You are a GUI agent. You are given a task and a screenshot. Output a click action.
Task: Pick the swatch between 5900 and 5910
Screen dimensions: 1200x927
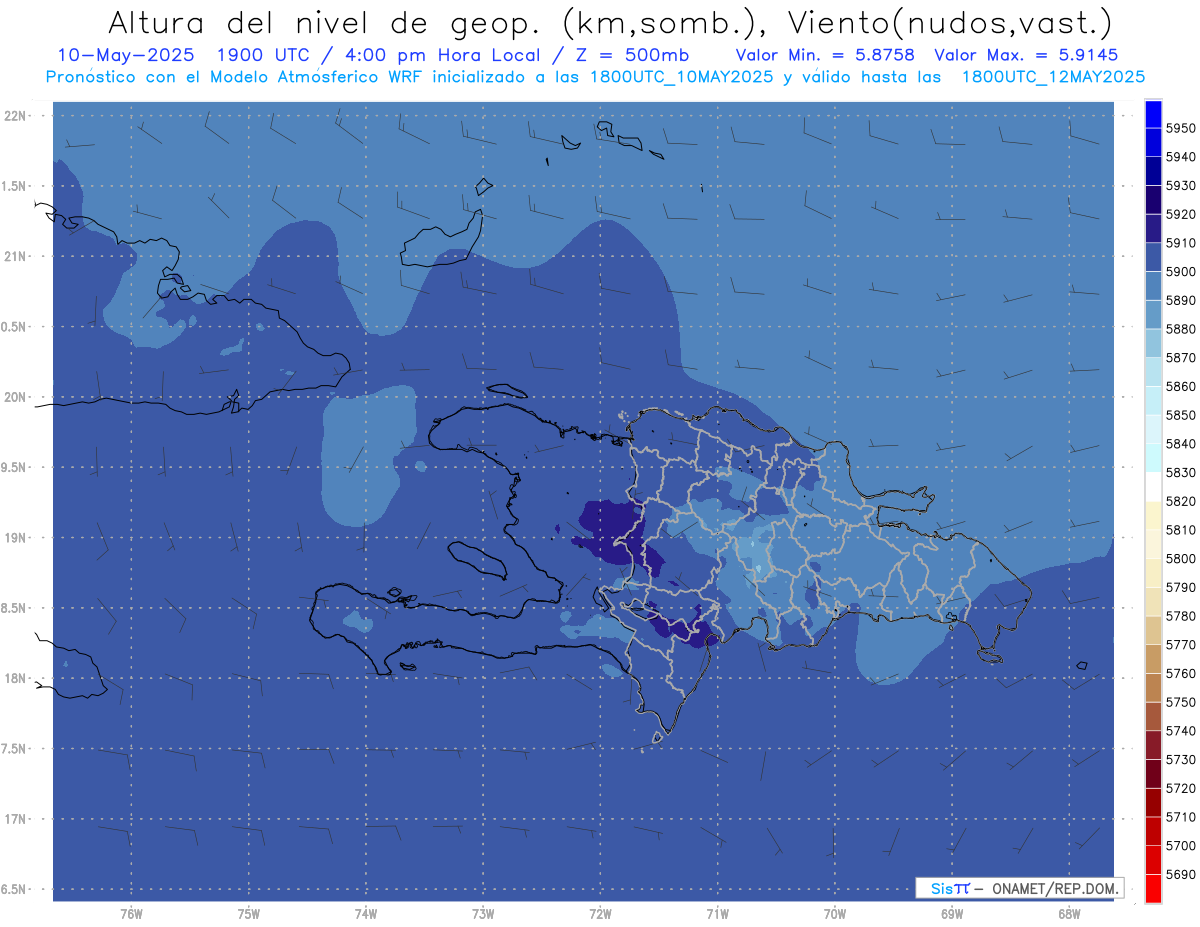pyautogui.click(x=1153, y=257)
